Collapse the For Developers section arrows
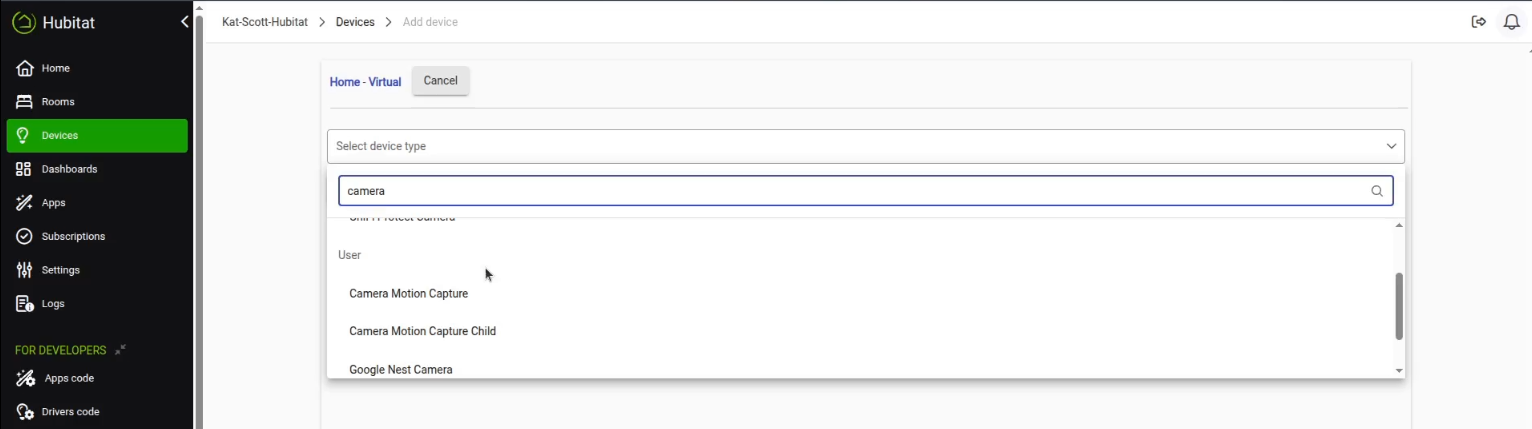The width and height of the screenshot is (1532, 429). click(120, 350)
